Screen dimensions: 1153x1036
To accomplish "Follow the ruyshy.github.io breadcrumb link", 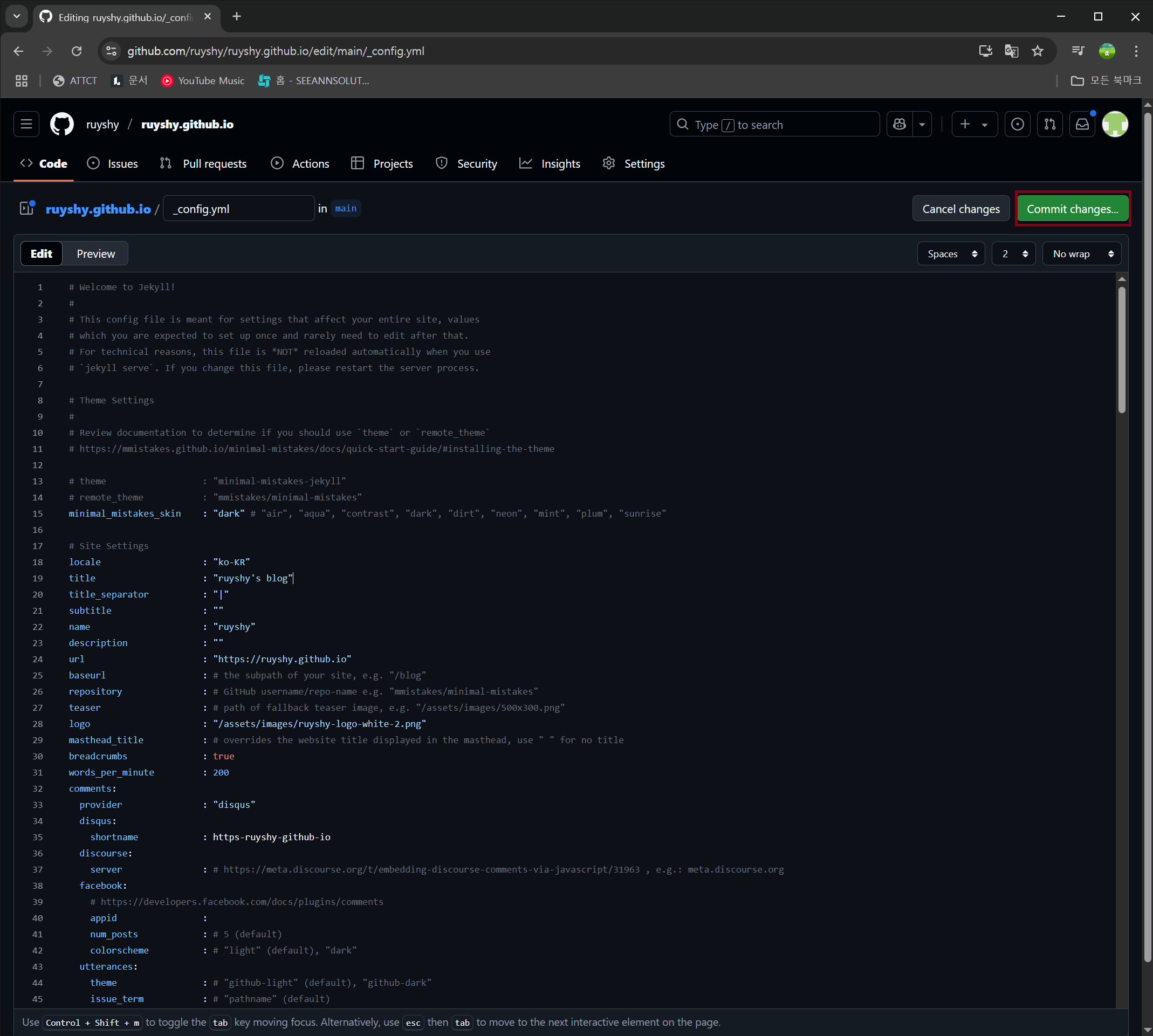I will coord(97,209).
